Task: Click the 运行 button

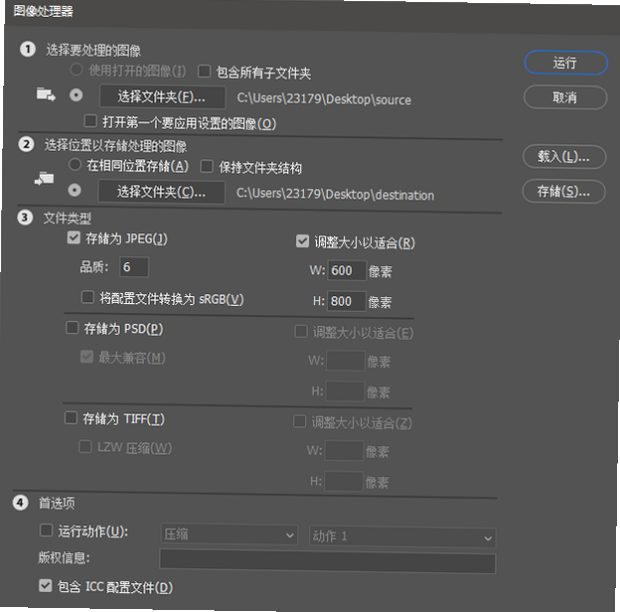Action: point(565,63)
